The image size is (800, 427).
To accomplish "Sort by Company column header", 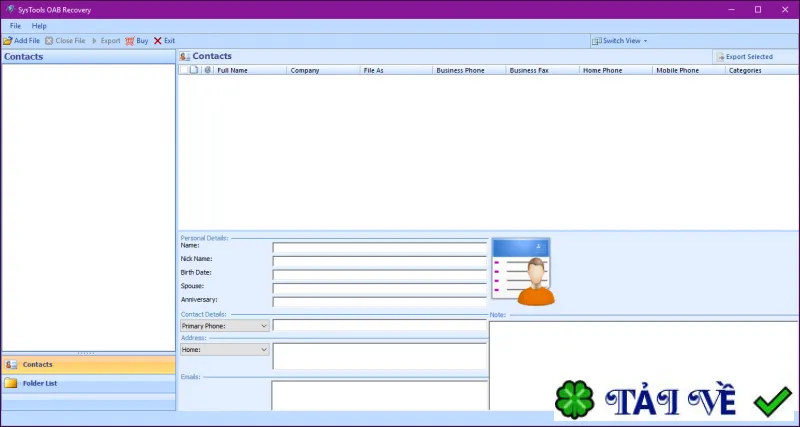I will point(323,70).
